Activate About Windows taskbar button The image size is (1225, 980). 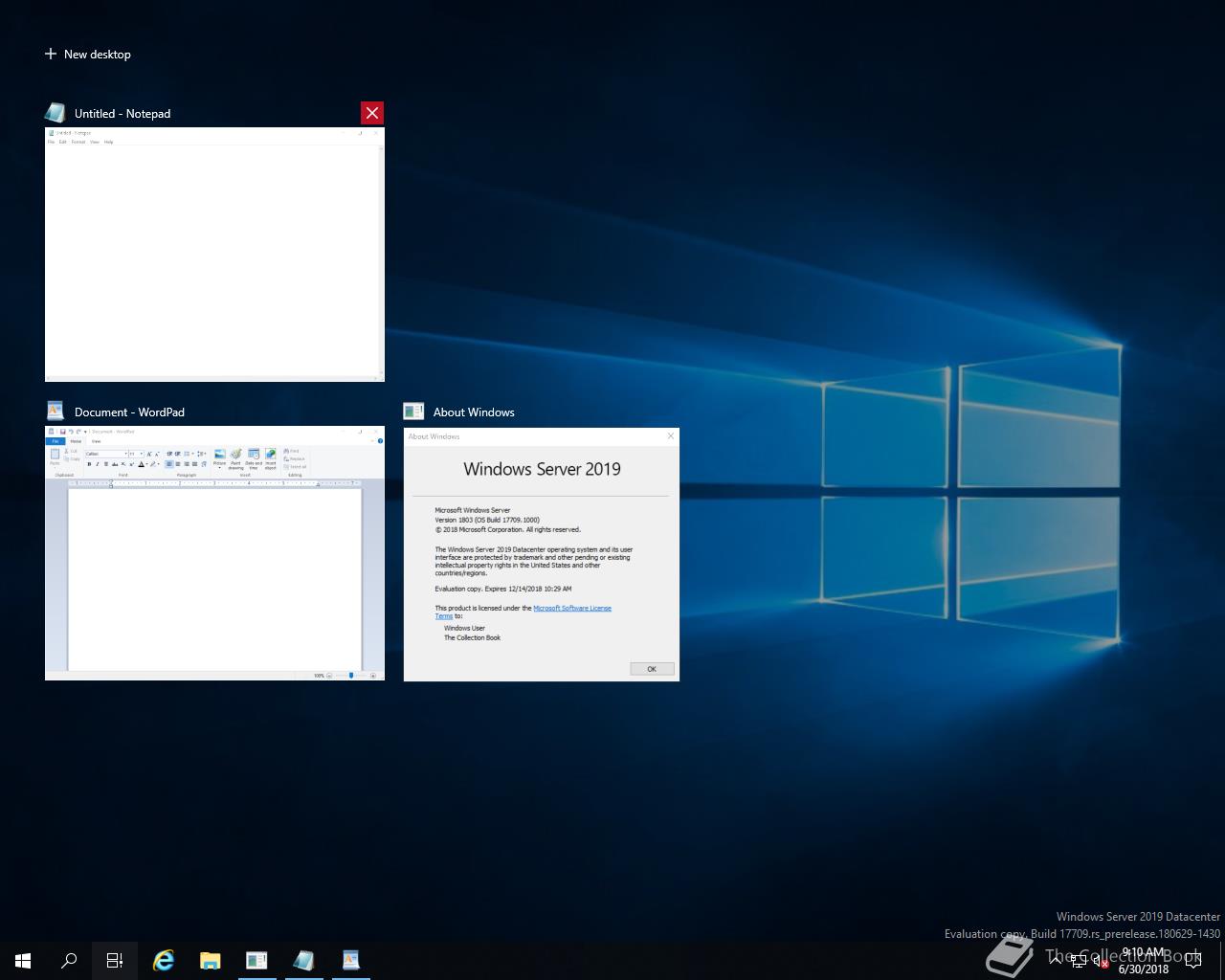pyautogui.click(x=256, y=960)
